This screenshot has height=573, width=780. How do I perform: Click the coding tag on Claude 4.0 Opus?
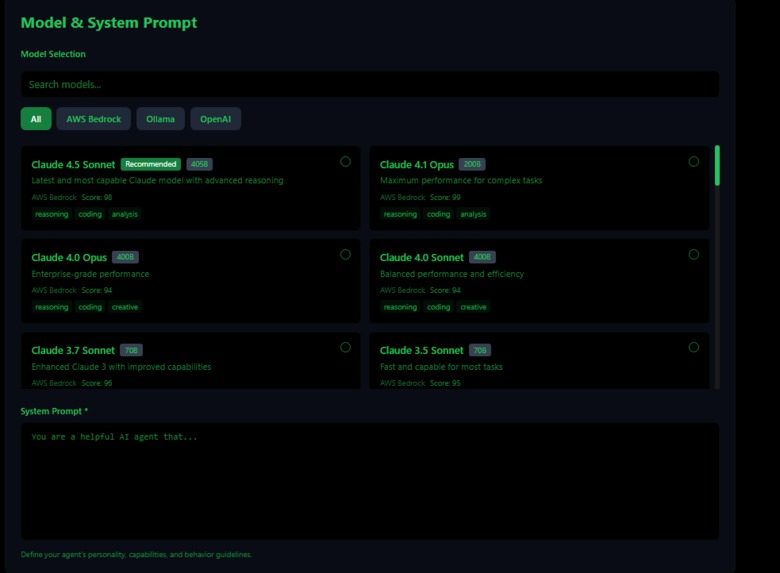[90, 307]
